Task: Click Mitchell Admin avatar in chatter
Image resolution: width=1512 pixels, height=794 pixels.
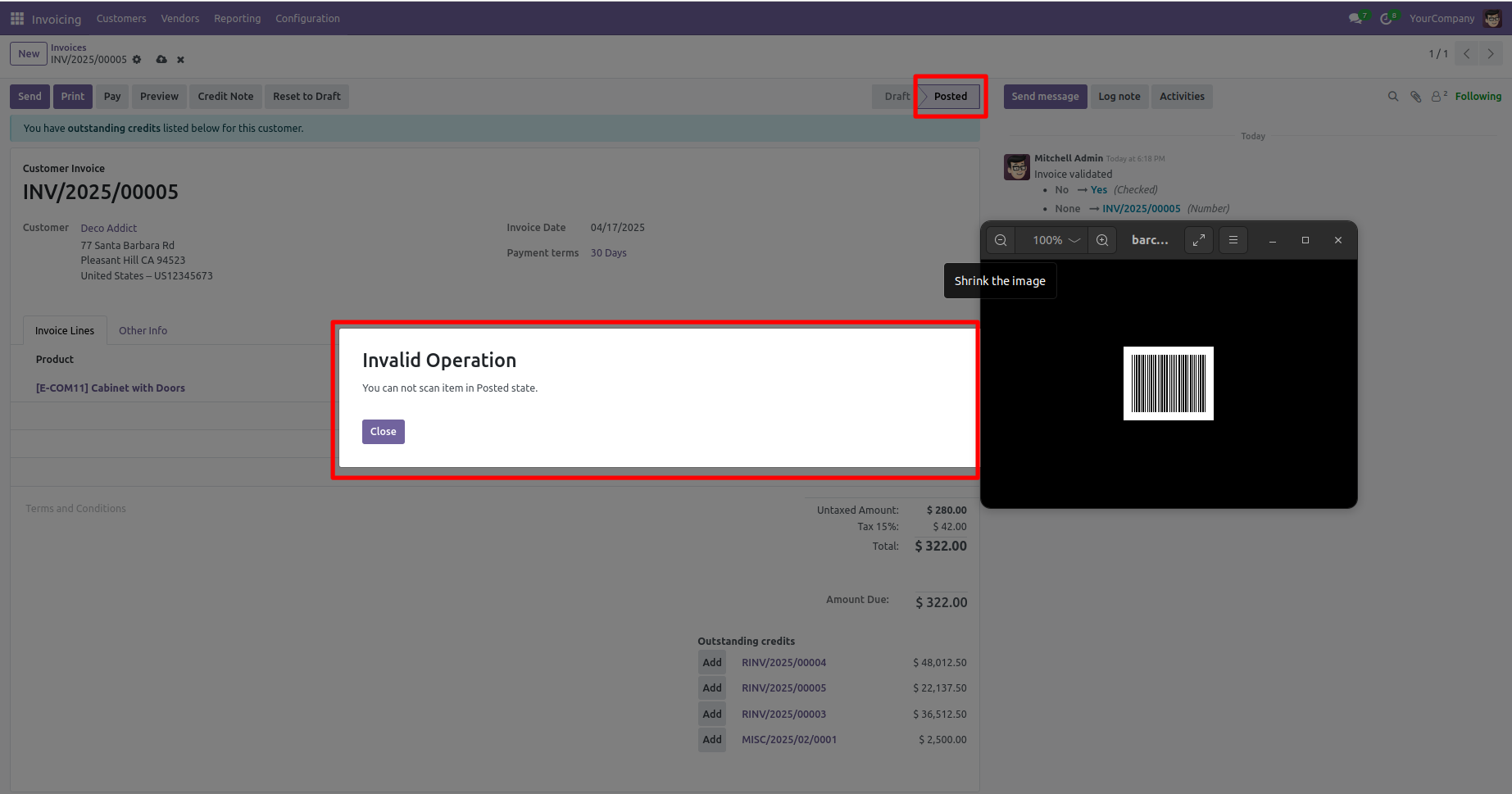Action: coord(1017,167)
